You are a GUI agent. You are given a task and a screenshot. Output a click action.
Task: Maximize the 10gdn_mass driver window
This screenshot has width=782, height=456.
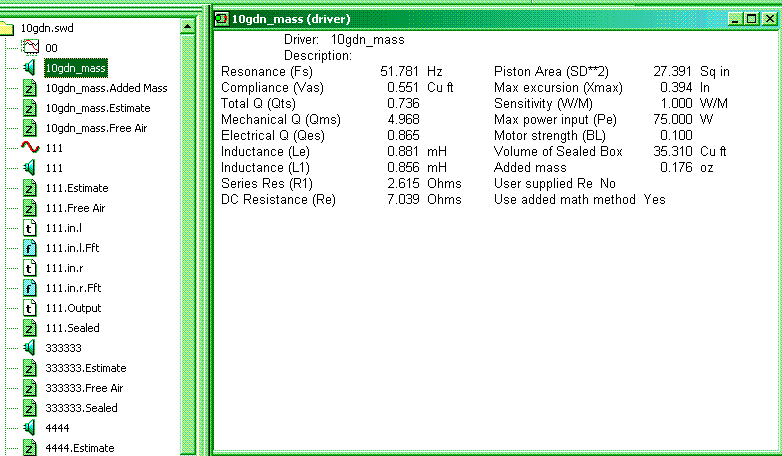752,19
